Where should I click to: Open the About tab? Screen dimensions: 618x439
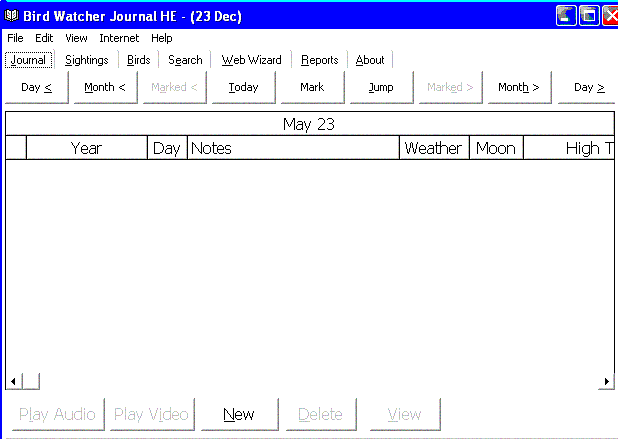[370, 60]
